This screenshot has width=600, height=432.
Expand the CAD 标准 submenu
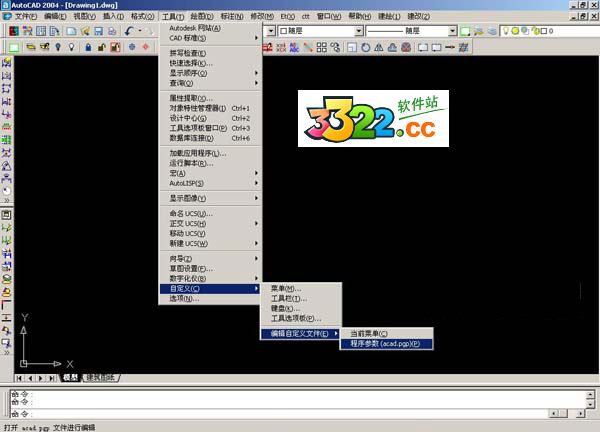[211, 38]
